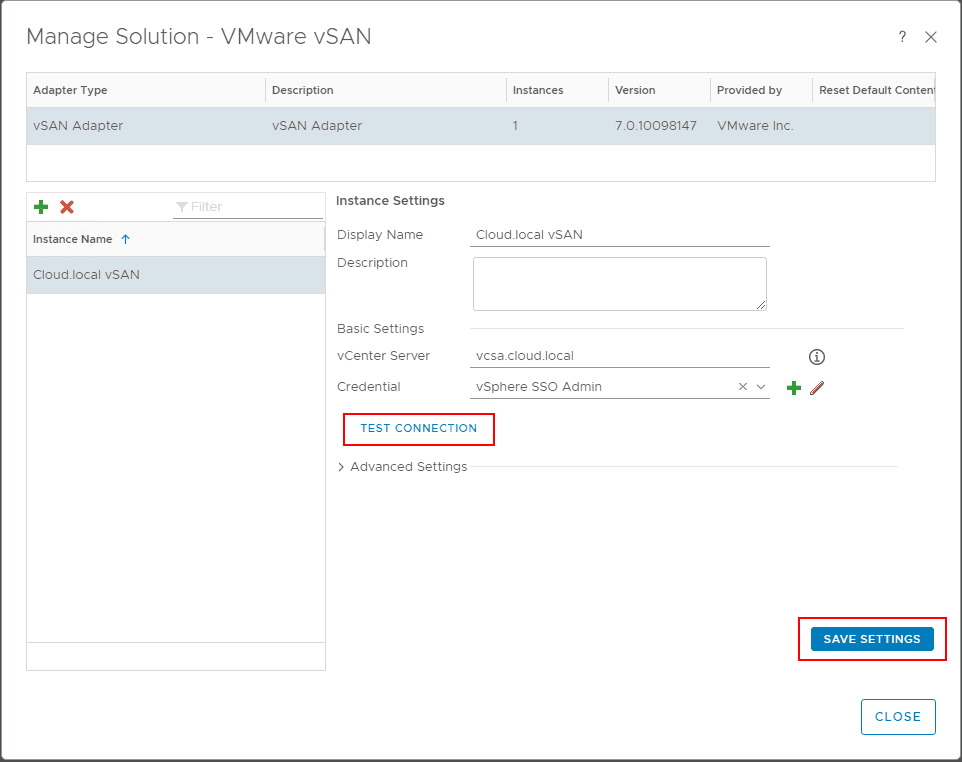The width and height of the screenshot is (962, 762).
Task: Grab the Description textarea resize handle
Action: click(761, 305)
